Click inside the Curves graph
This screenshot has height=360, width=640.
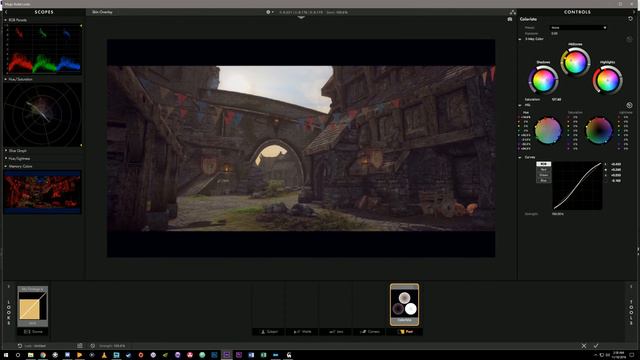point(577,186)
